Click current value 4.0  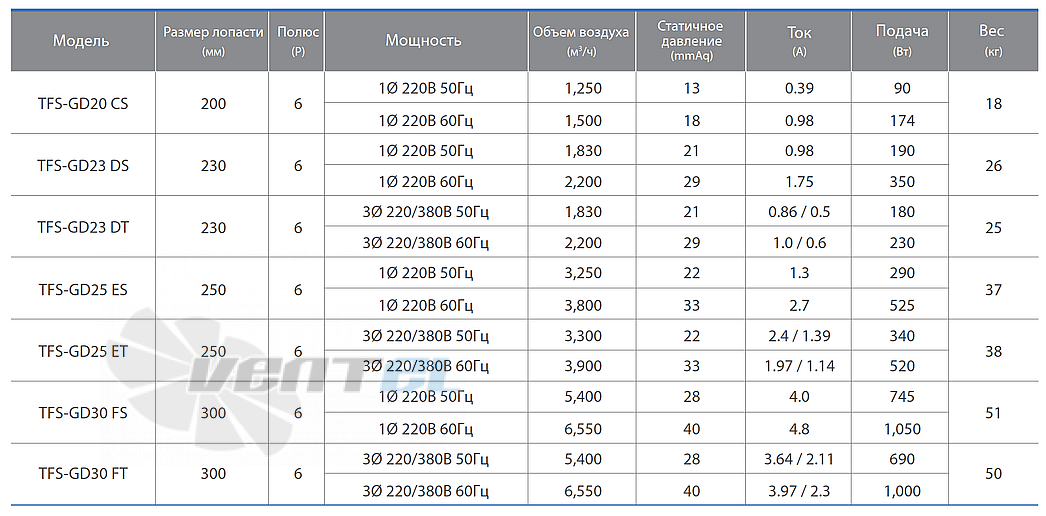(x=799, y=397)
